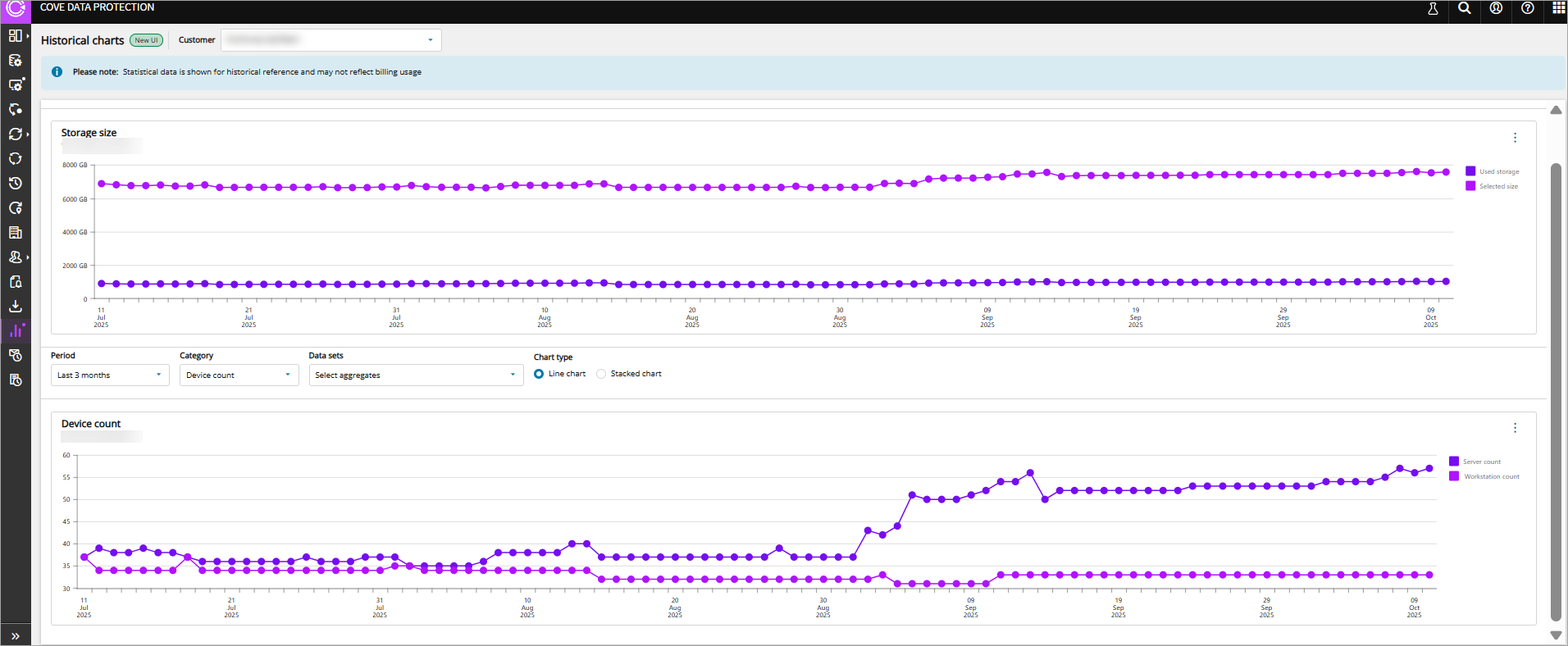Open the download icon in sidebar
Image resolution: width=1568 pixels, height=646 pixels.
(x=15, y=307)
